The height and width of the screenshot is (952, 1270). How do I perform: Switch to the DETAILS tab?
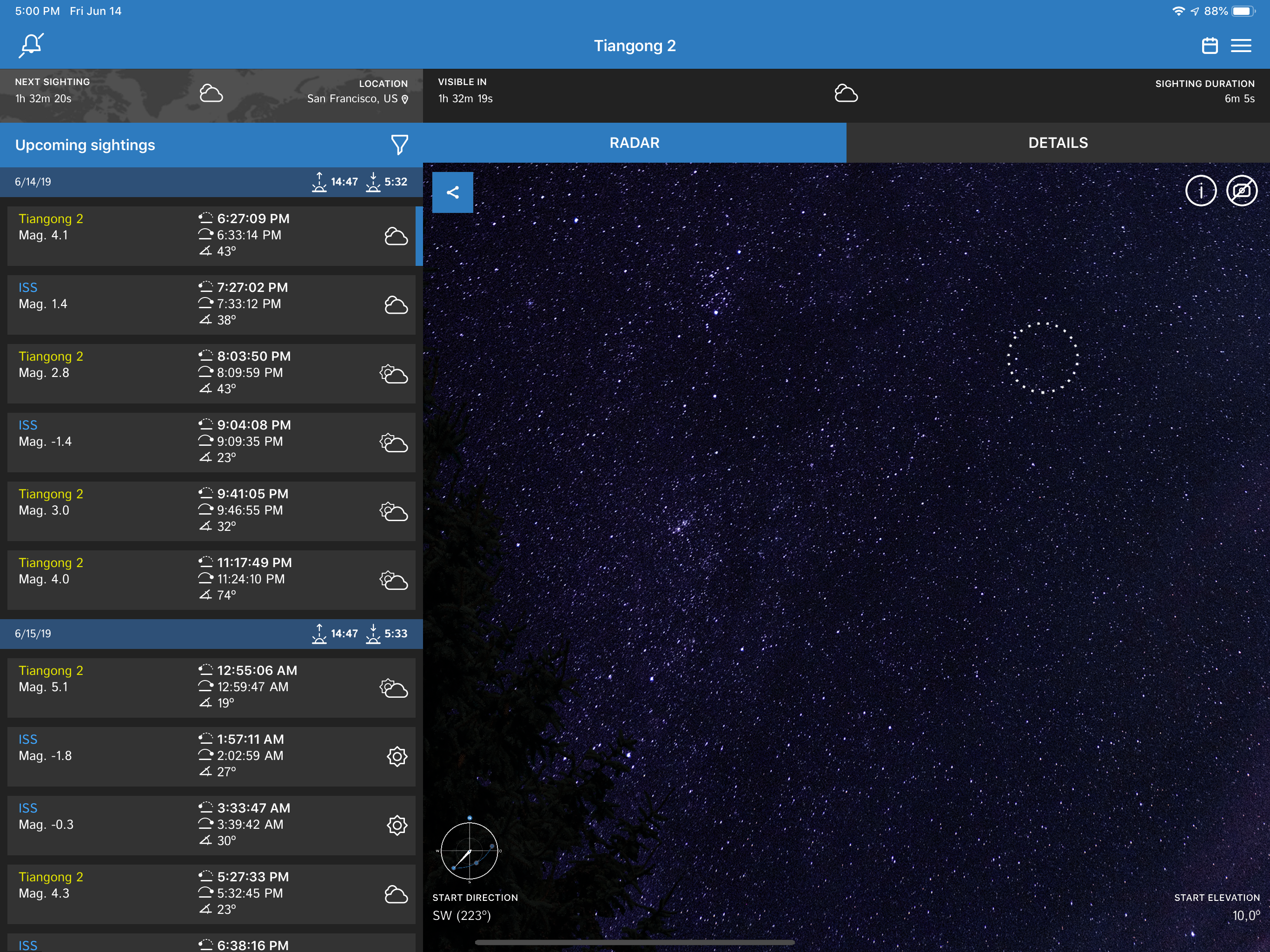click(1058, 143)
